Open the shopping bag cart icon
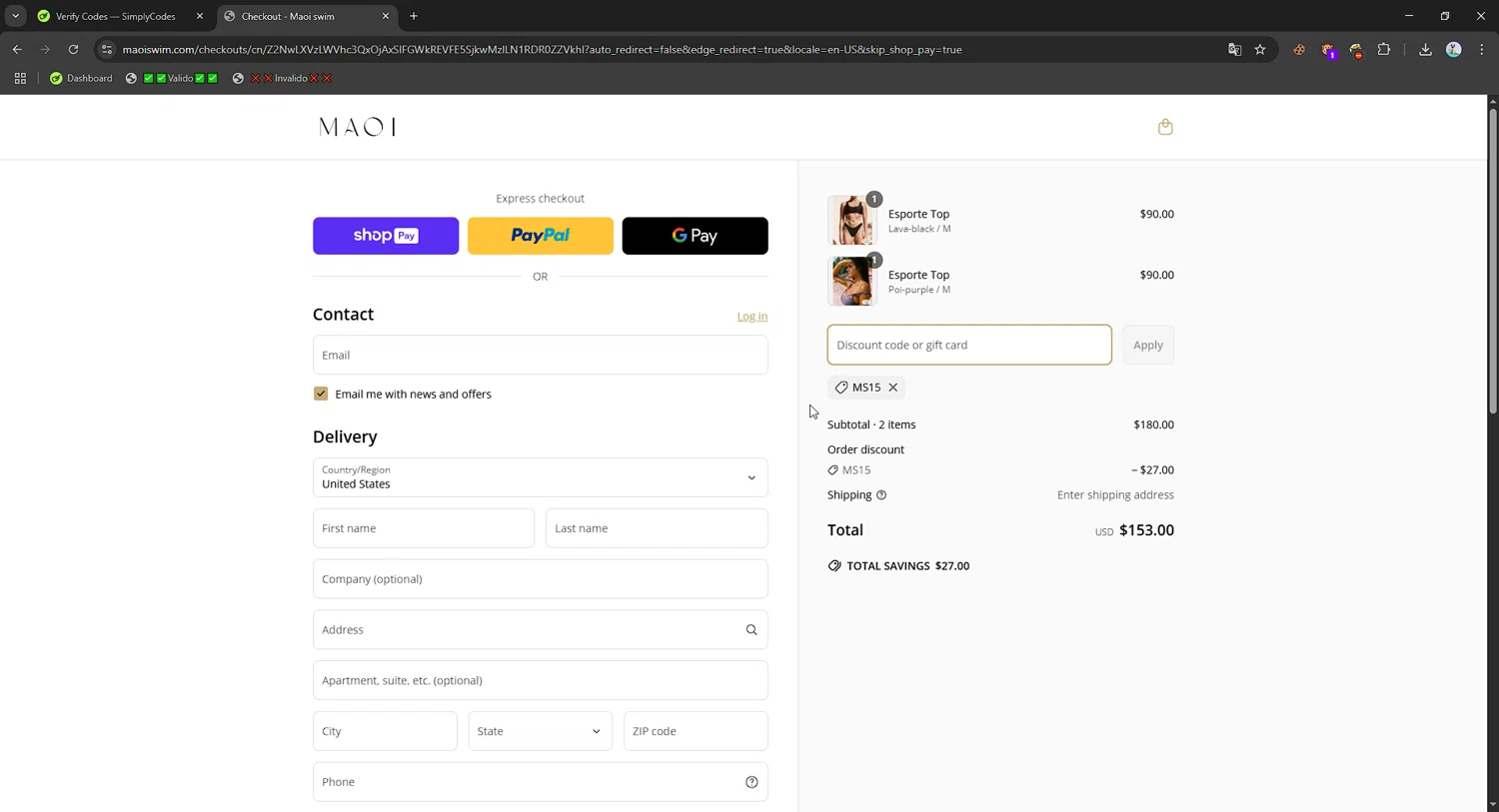The width and height of the screenshot is (1499, 812). (1165, 127)
